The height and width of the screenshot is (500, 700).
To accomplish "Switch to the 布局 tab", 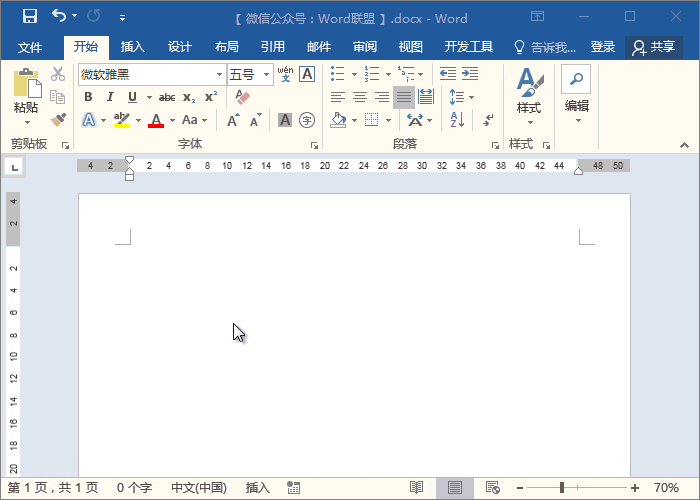I will (x=226, y=46).
